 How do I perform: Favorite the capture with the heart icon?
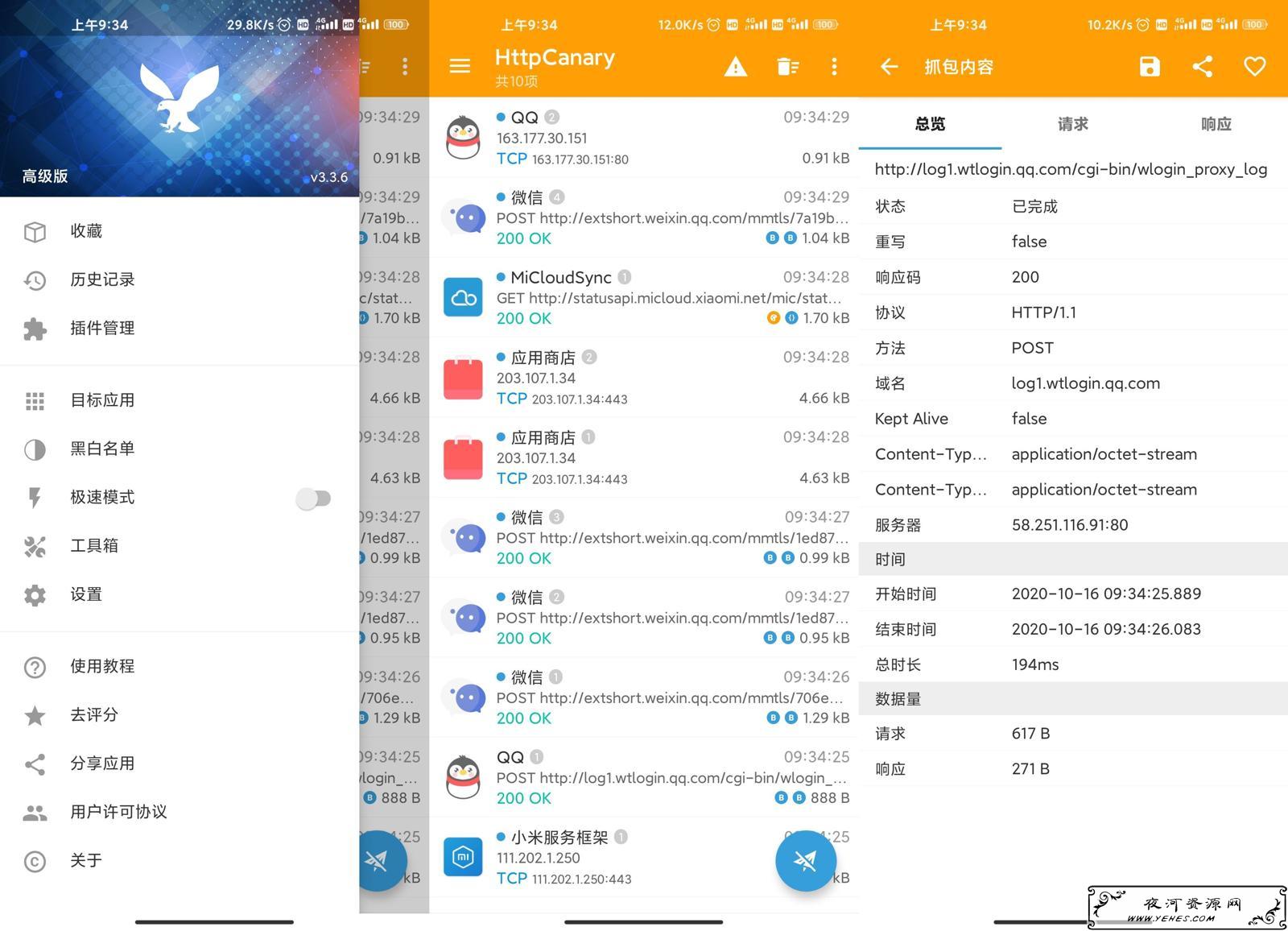click(x=1254, y=66)
